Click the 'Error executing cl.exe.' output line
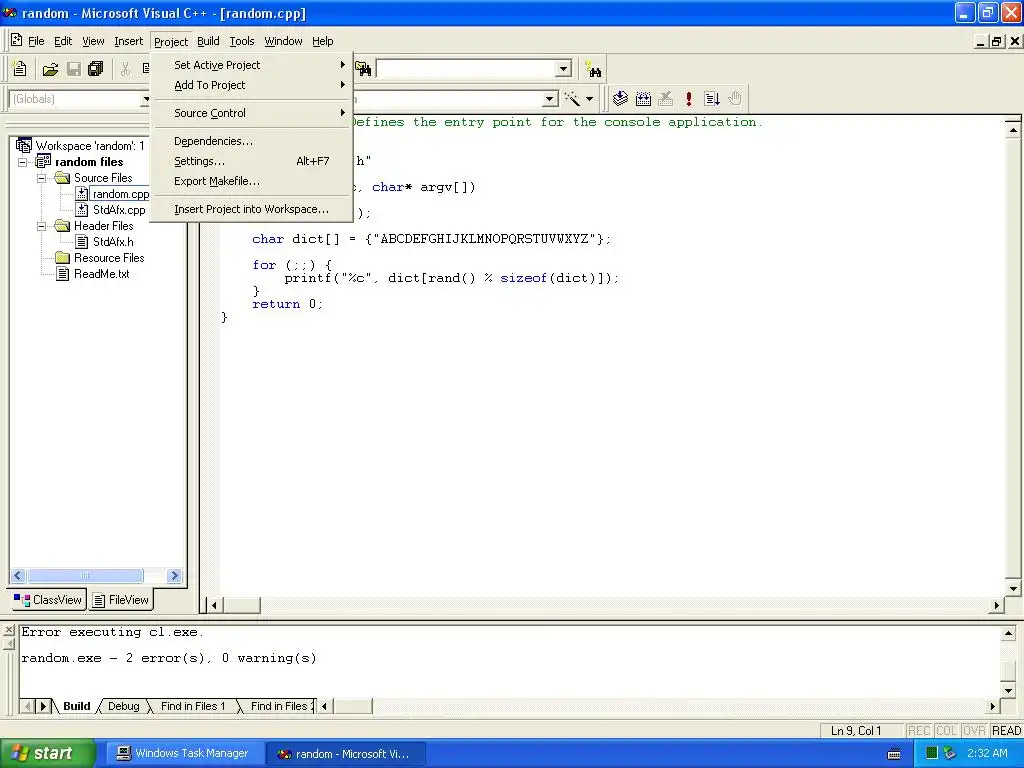Screen dimensions: 1024x768 point(112,632)
